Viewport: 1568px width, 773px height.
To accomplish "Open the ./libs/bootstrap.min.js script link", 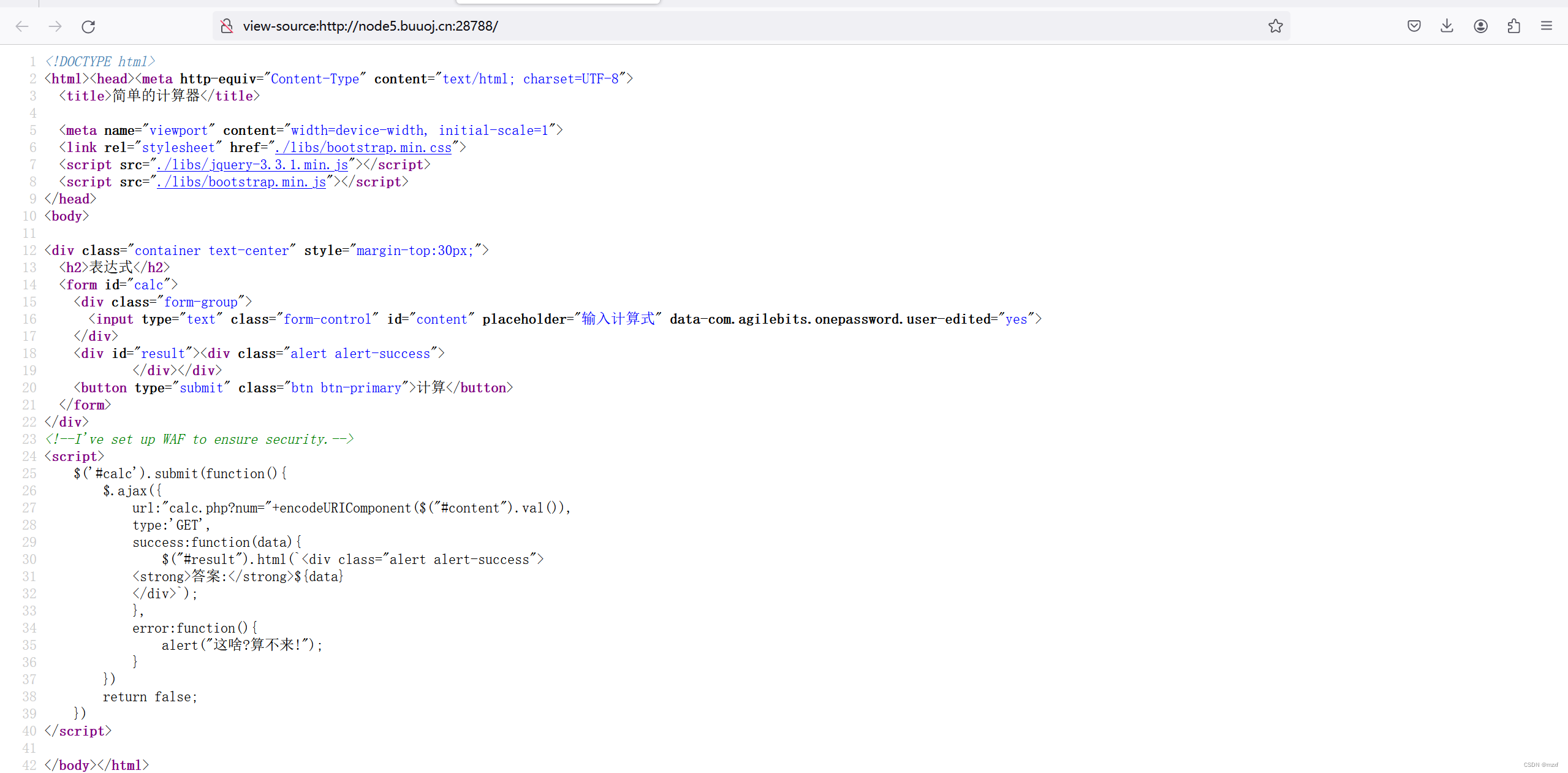I will click(241, 181).
